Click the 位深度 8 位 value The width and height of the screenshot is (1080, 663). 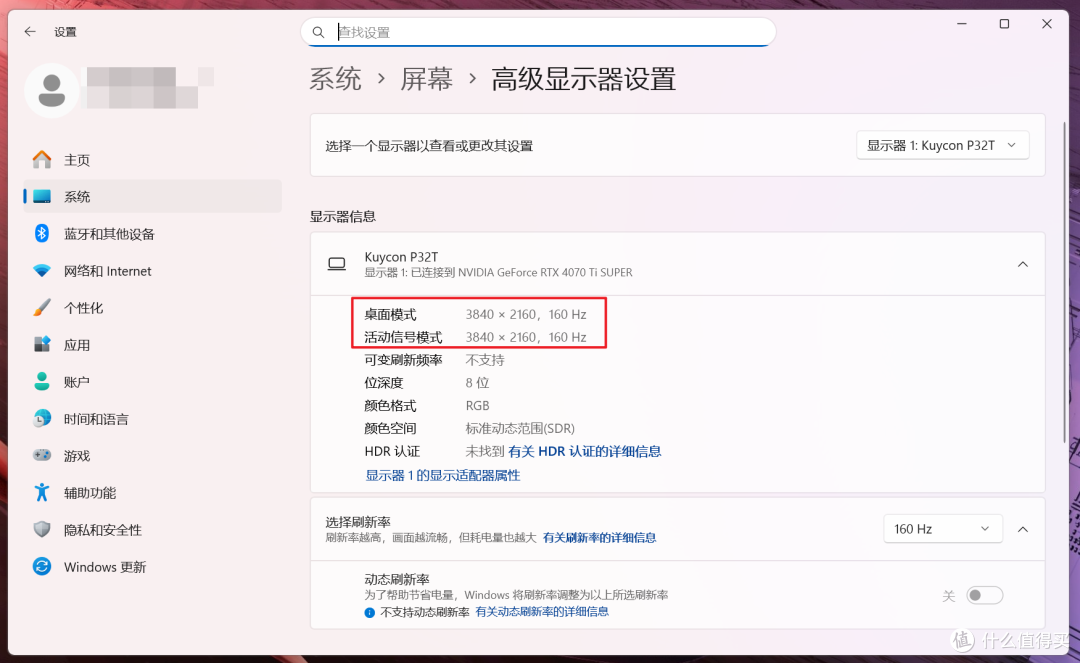477,383
